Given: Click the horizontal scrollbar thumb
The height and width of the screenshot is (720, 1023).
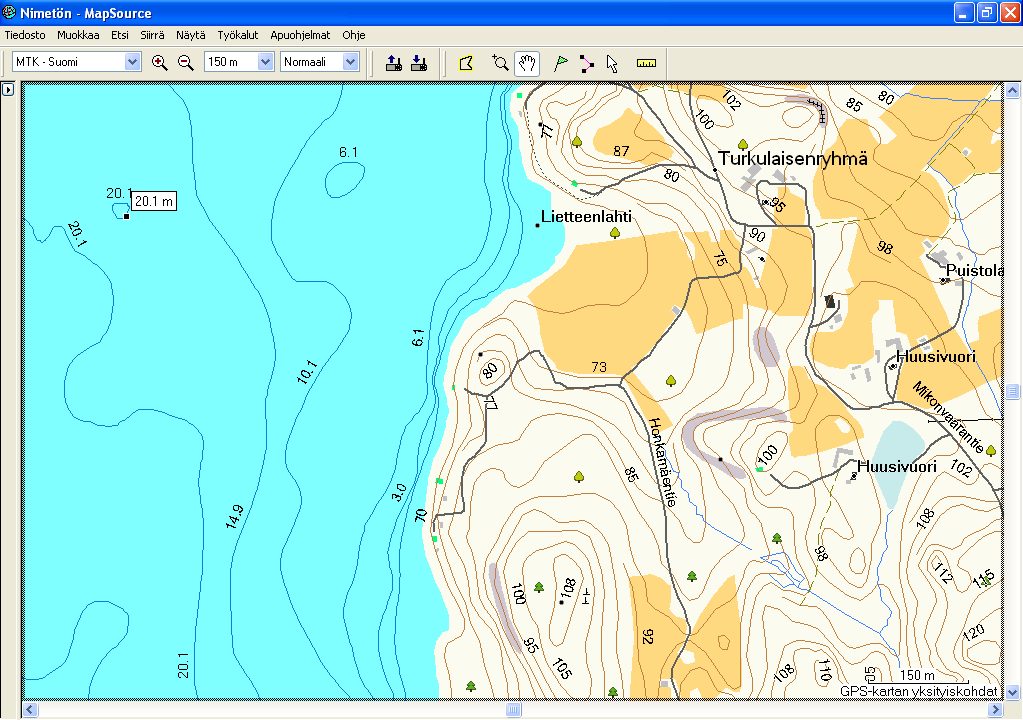Looking at the screenshot, I should coord(513,709).
